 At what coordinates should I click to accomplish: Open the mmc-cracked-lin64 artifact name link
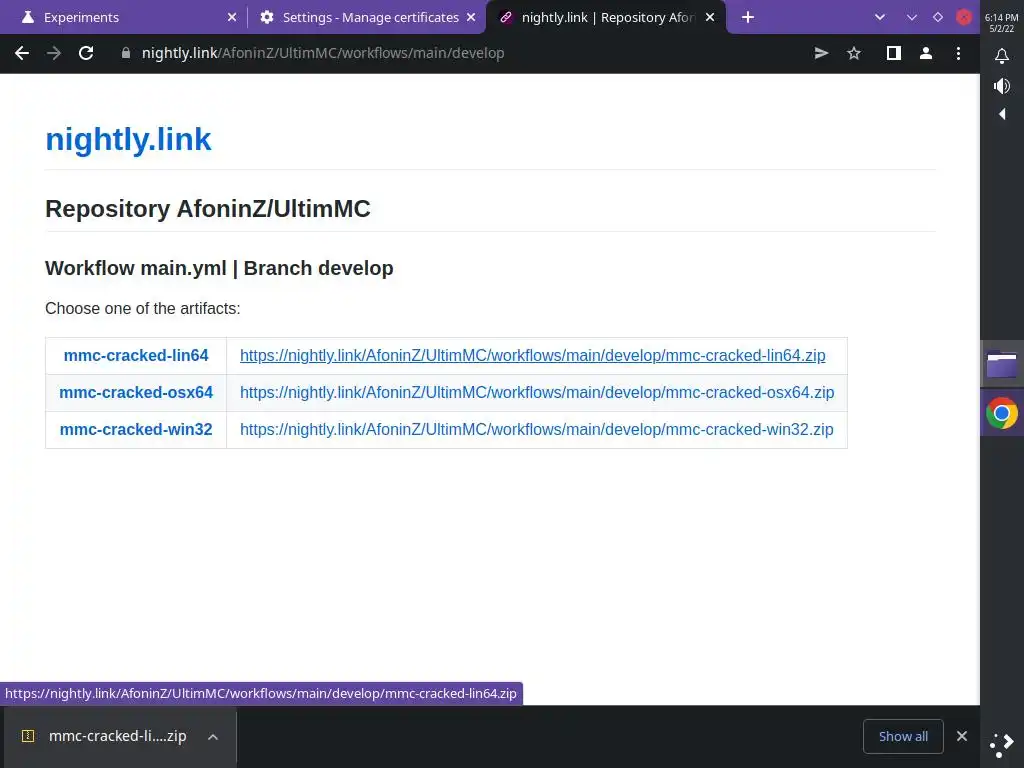click(136, 355)
